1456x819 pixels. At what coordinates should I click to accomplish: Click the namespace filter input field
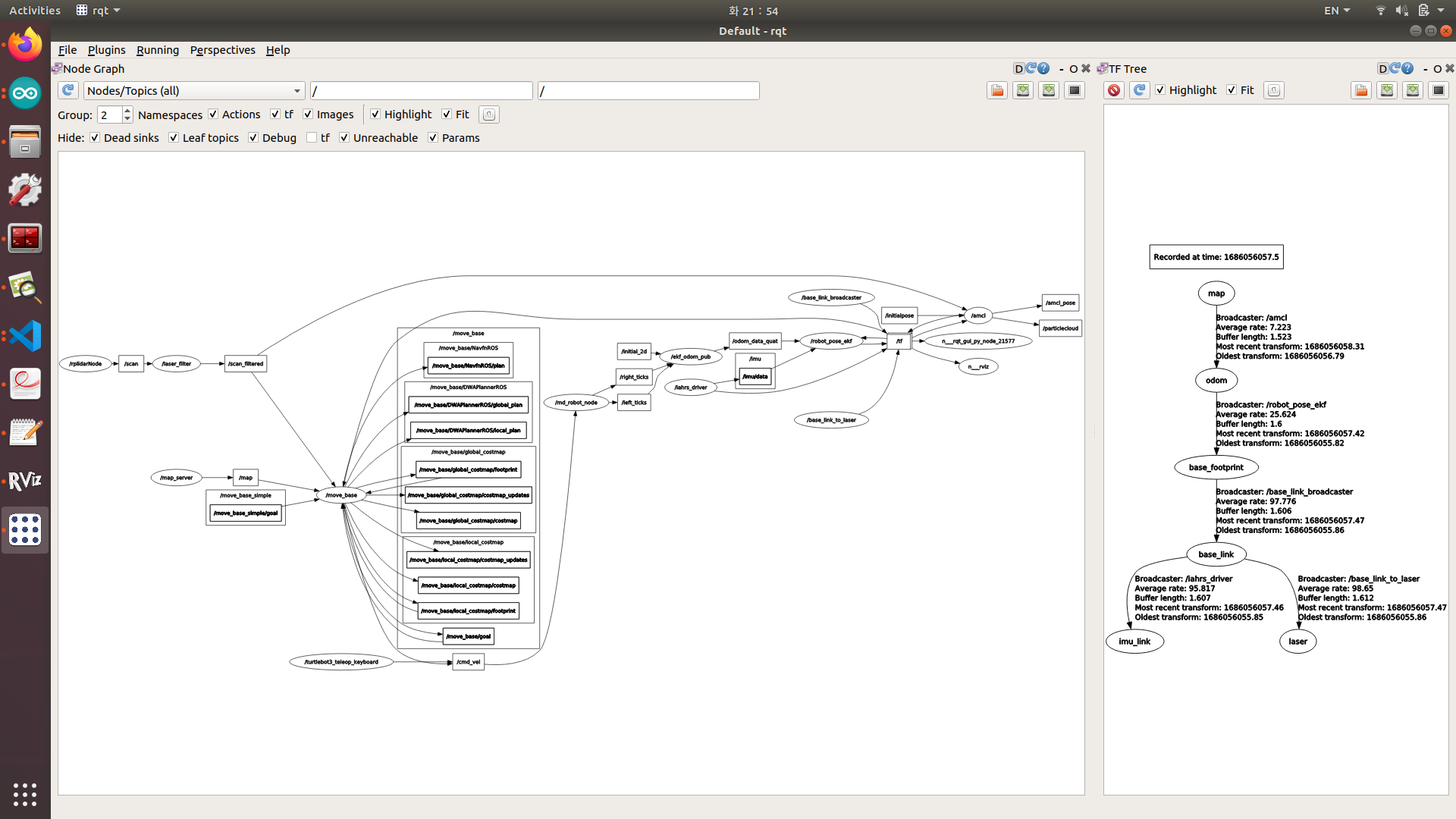[x=421, y=91]
